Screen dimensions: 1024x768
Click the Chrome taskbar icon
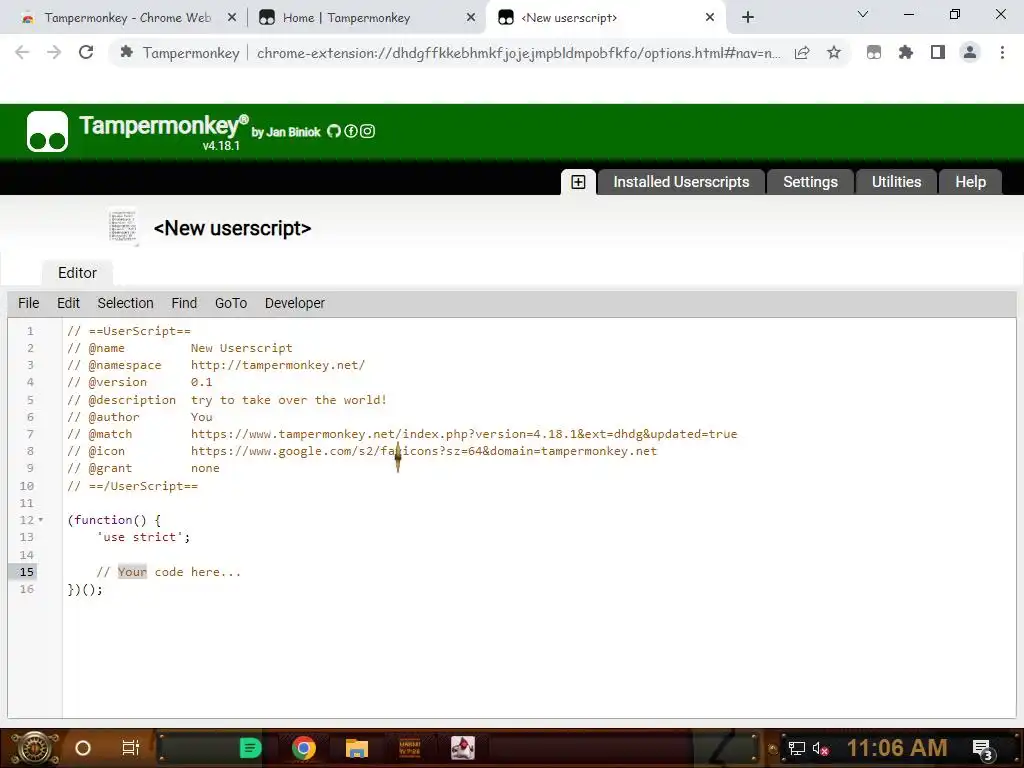point(304,748)
